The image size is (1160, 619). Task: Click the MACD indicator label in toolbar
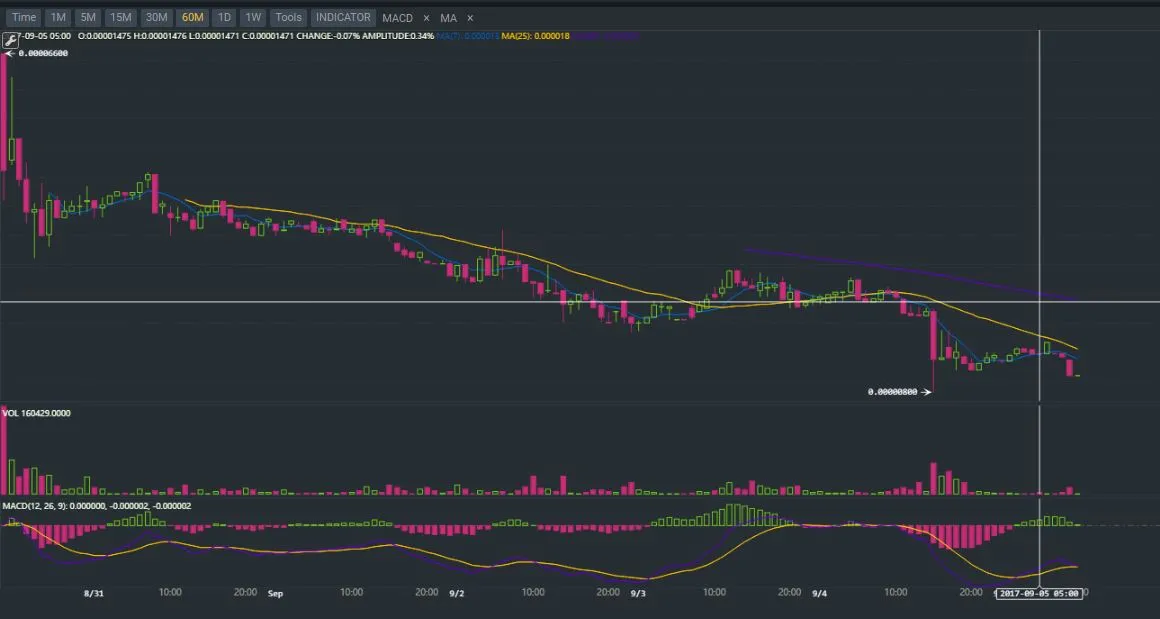tap(397, 18)
